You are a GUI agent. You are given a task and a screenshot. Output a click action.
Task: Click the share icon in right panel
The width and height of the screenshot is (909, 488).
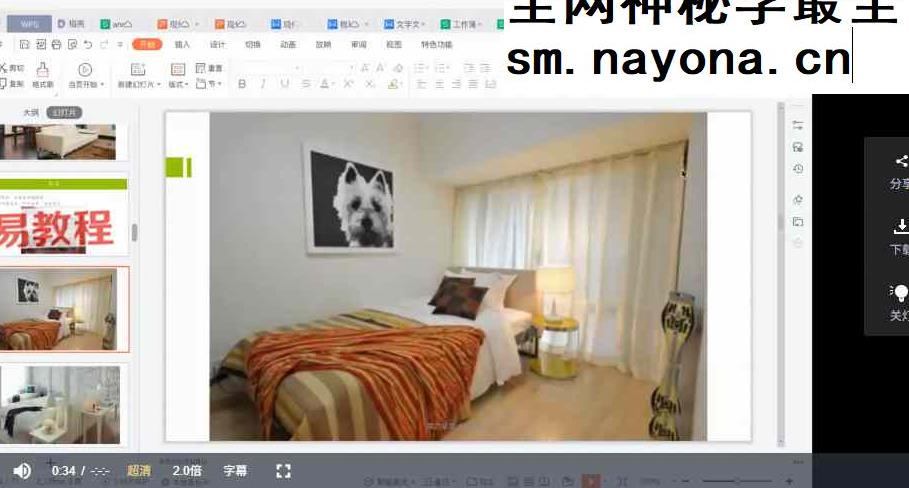point(901,162)
